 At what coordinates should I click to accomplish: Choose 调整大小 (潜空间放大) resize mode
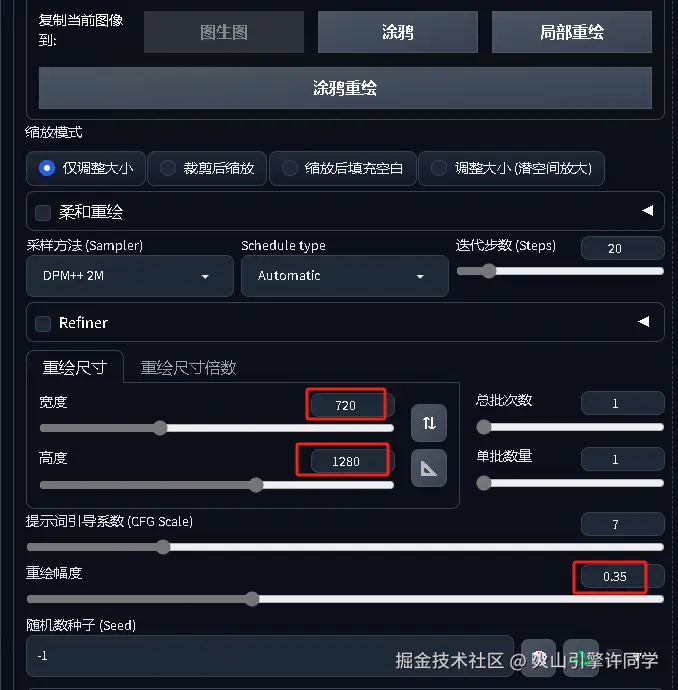click(511, 168)
